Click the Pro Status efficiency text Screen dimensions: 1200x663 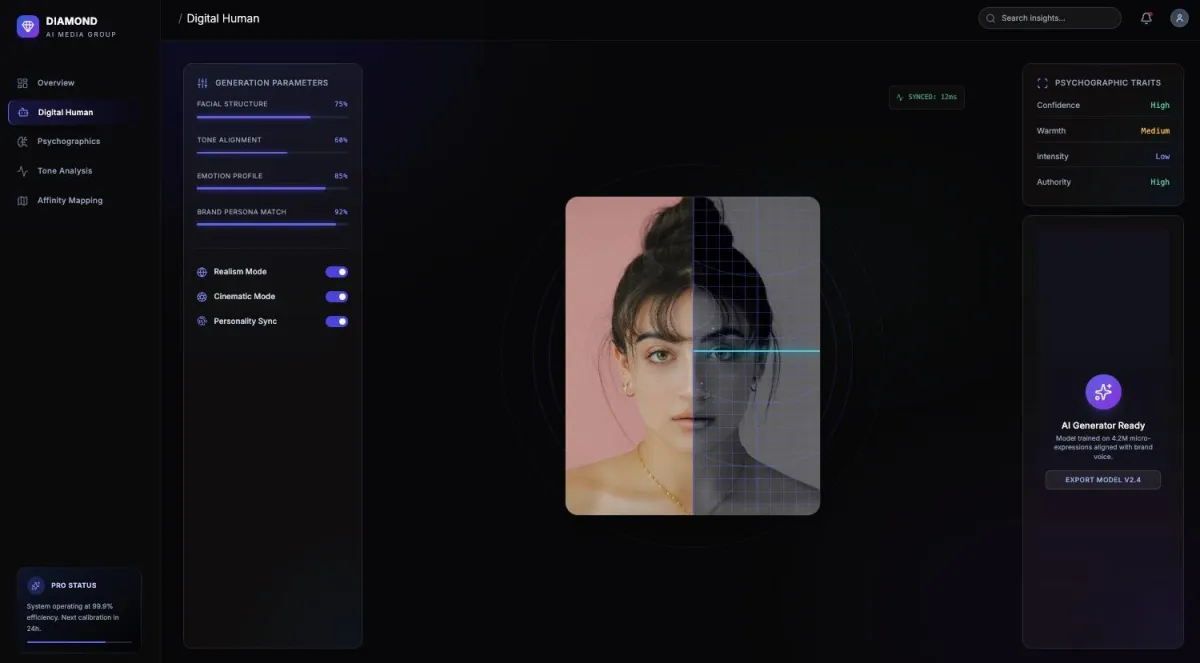[x=72, y=617]
